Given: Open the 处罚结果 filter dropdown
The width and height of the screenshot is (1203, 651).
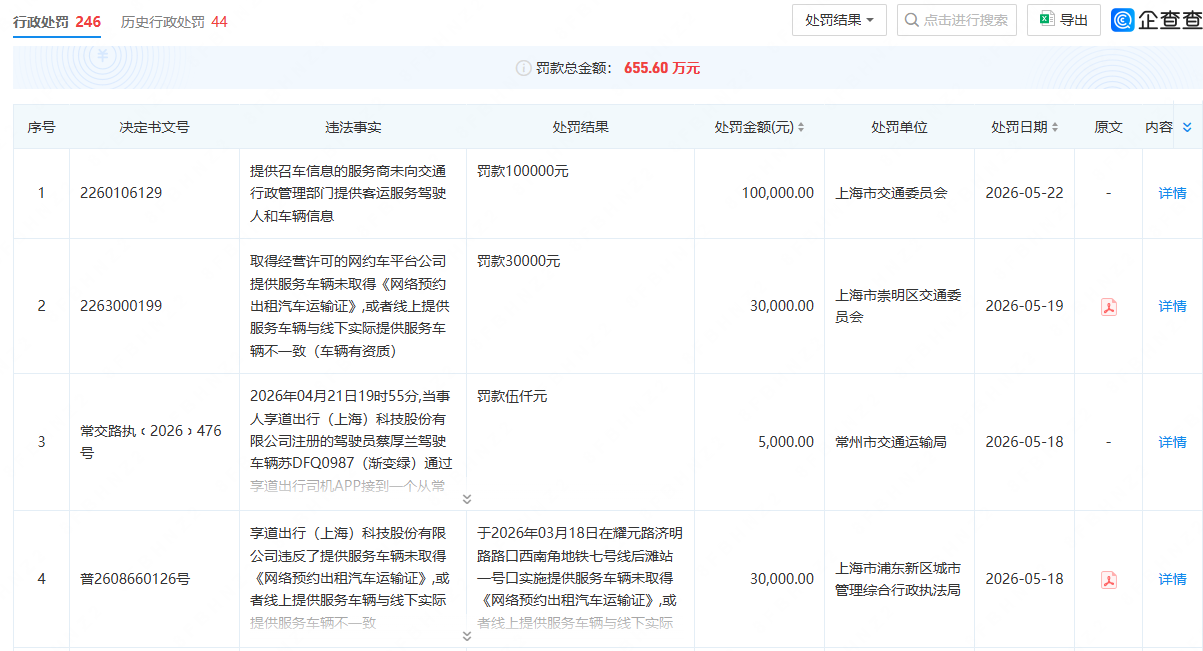Looking at the screenshot, I should point(839,20).
